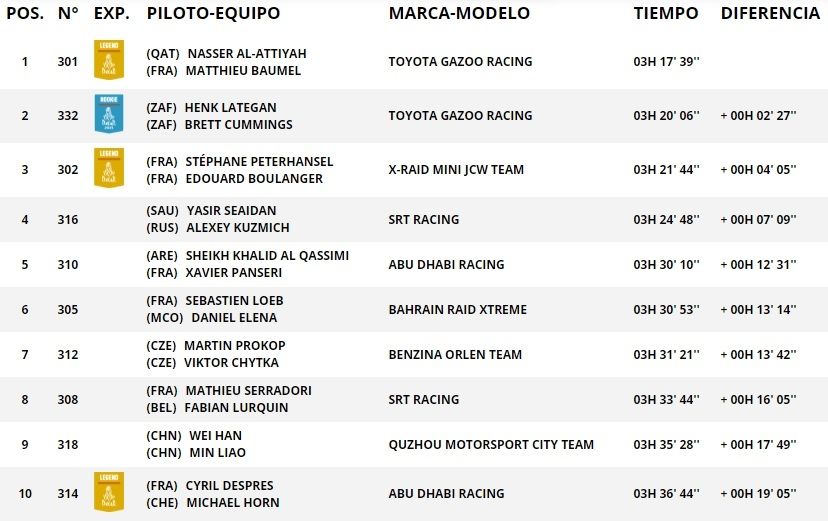Click car number 316
This screenshot has height=521, width=828.
point(68,220)
